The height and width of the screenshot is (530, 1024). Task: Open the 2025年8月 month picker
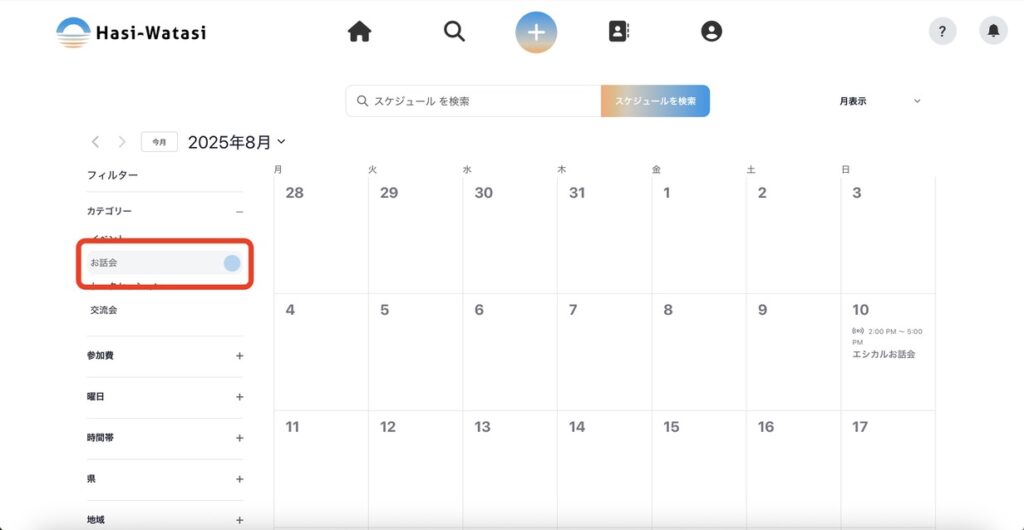tap(236, 143)
